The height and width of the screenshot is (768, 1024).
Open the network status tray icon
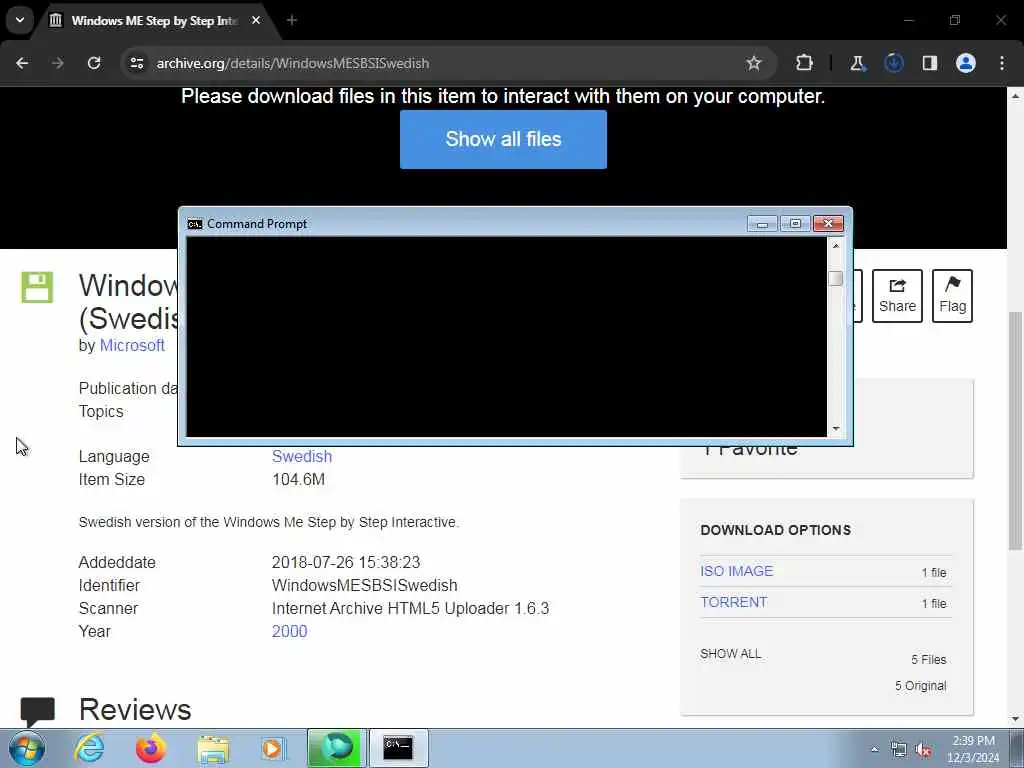coord(899,750)
